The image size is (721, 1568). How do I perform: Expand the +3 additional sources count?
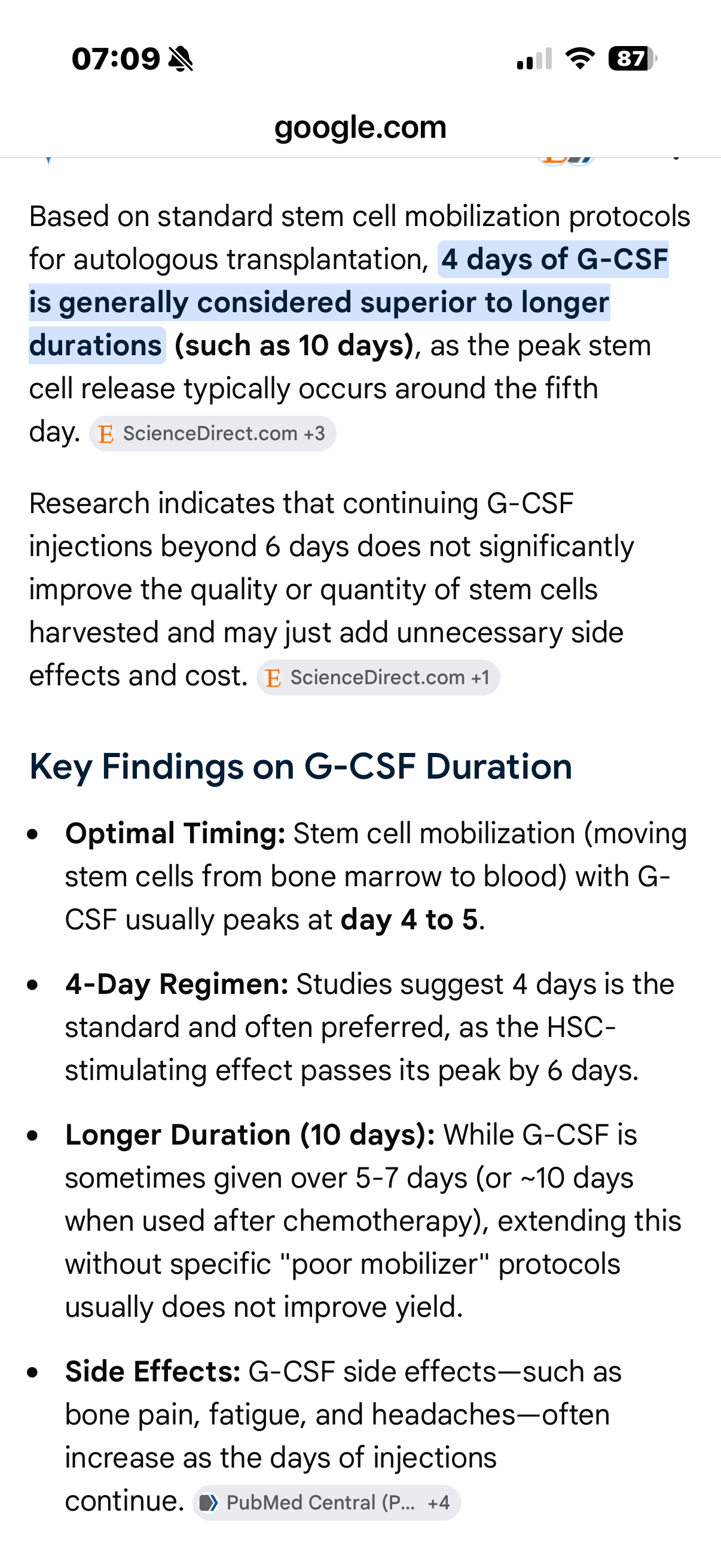tap(314, 434)
